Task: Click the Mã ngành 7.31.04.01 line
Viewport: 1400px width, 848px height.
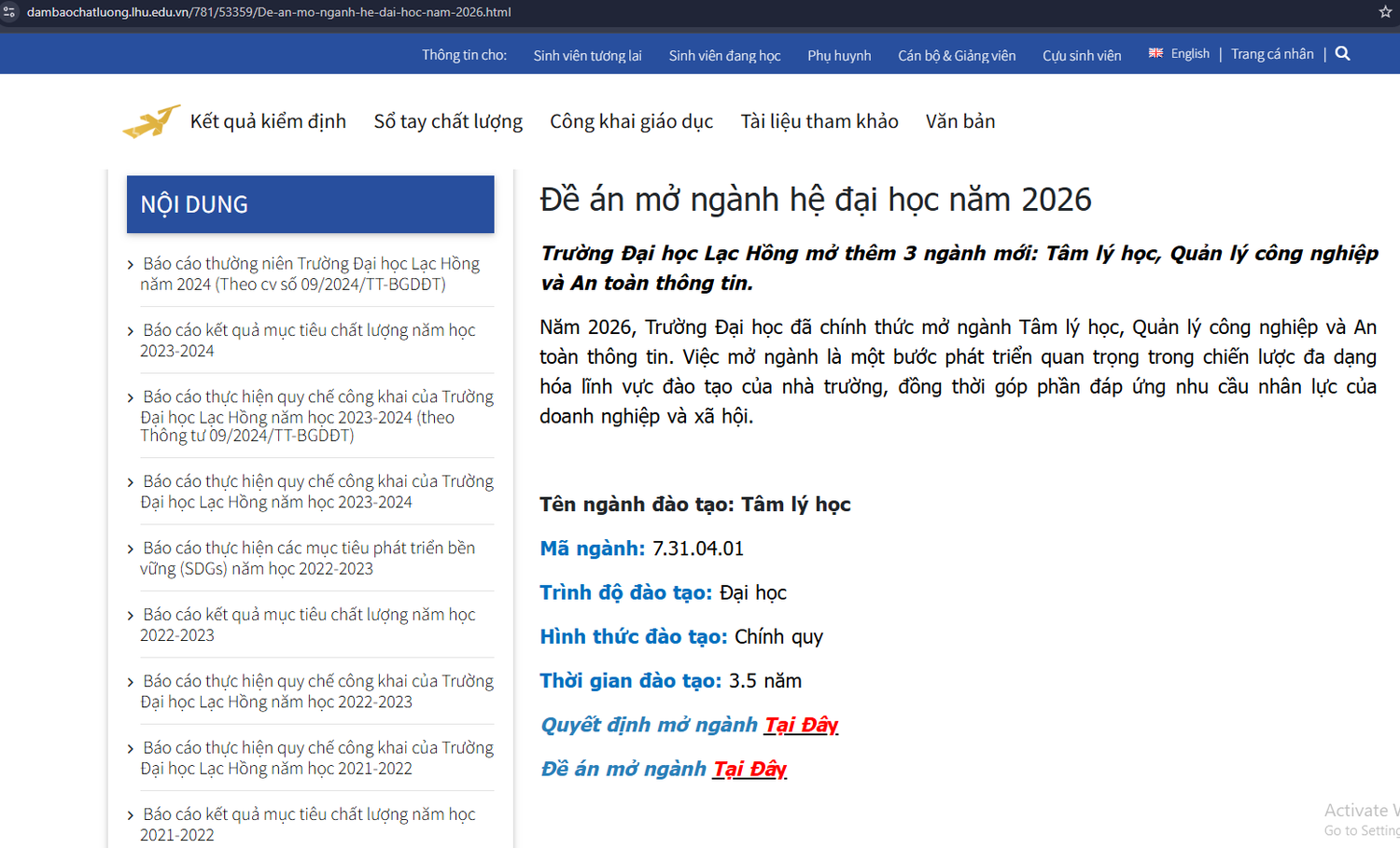Action: pos(642,549)
